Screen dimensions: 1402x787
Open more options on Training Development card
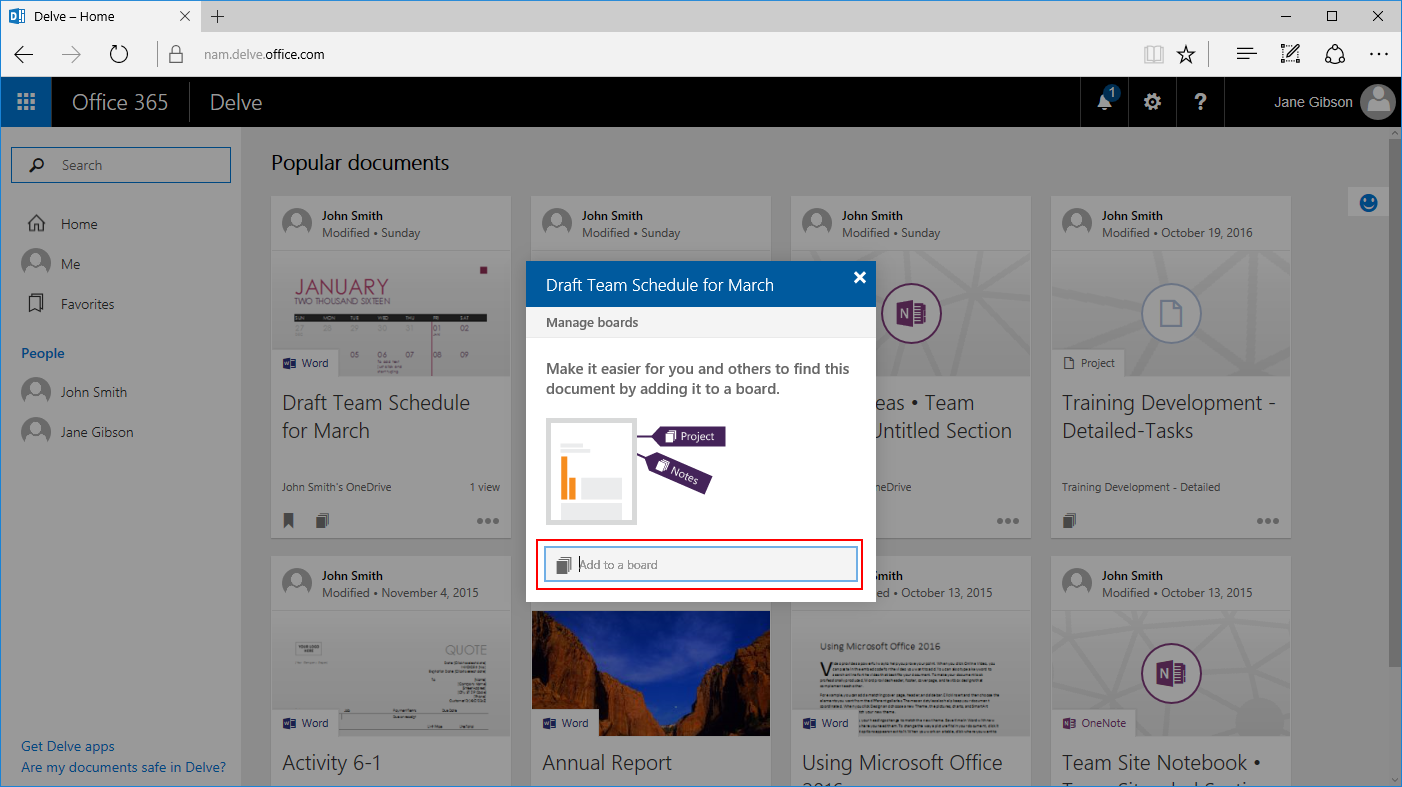tap(1268, 521)
